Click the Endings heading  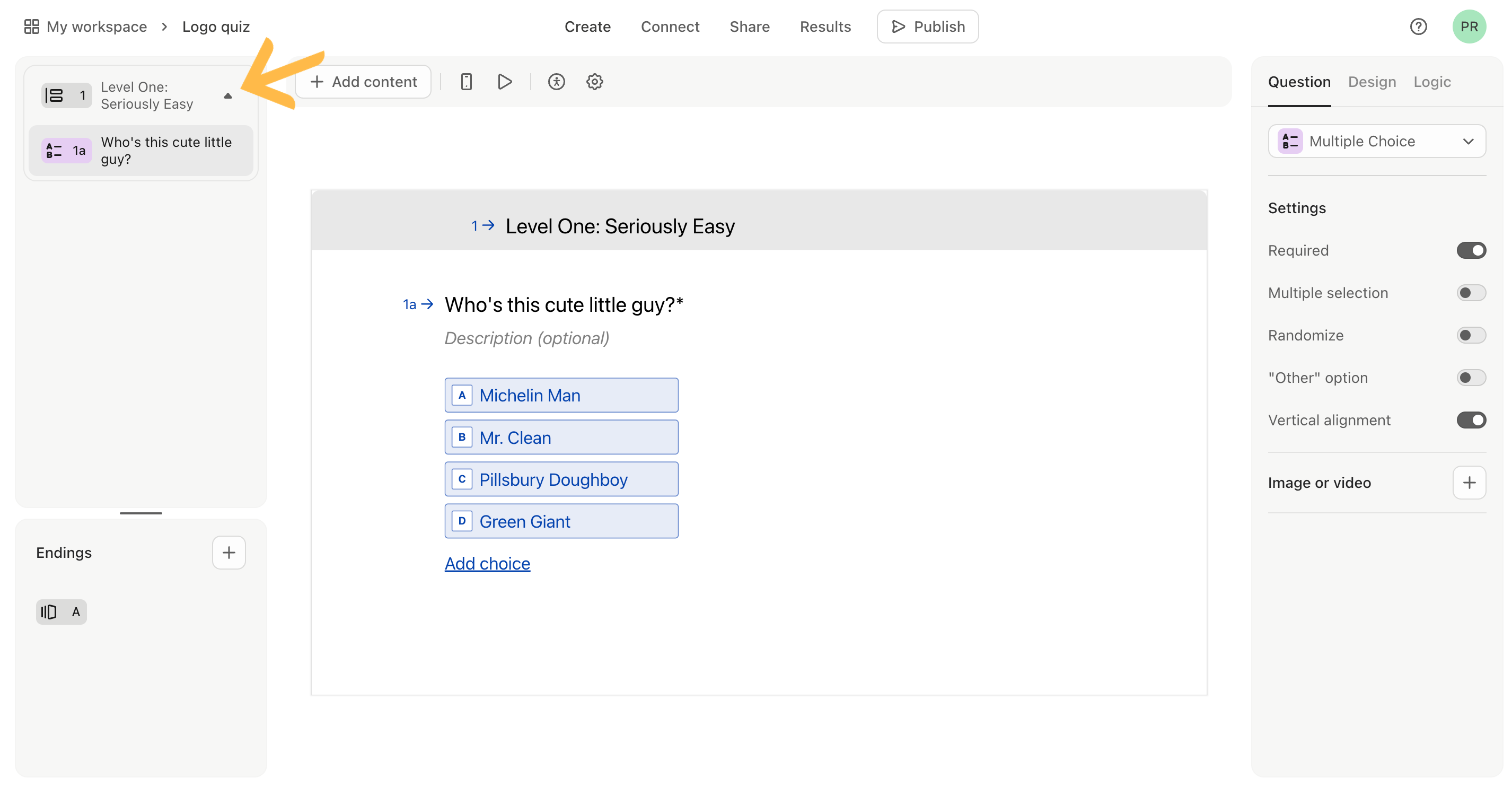[64, 553]
